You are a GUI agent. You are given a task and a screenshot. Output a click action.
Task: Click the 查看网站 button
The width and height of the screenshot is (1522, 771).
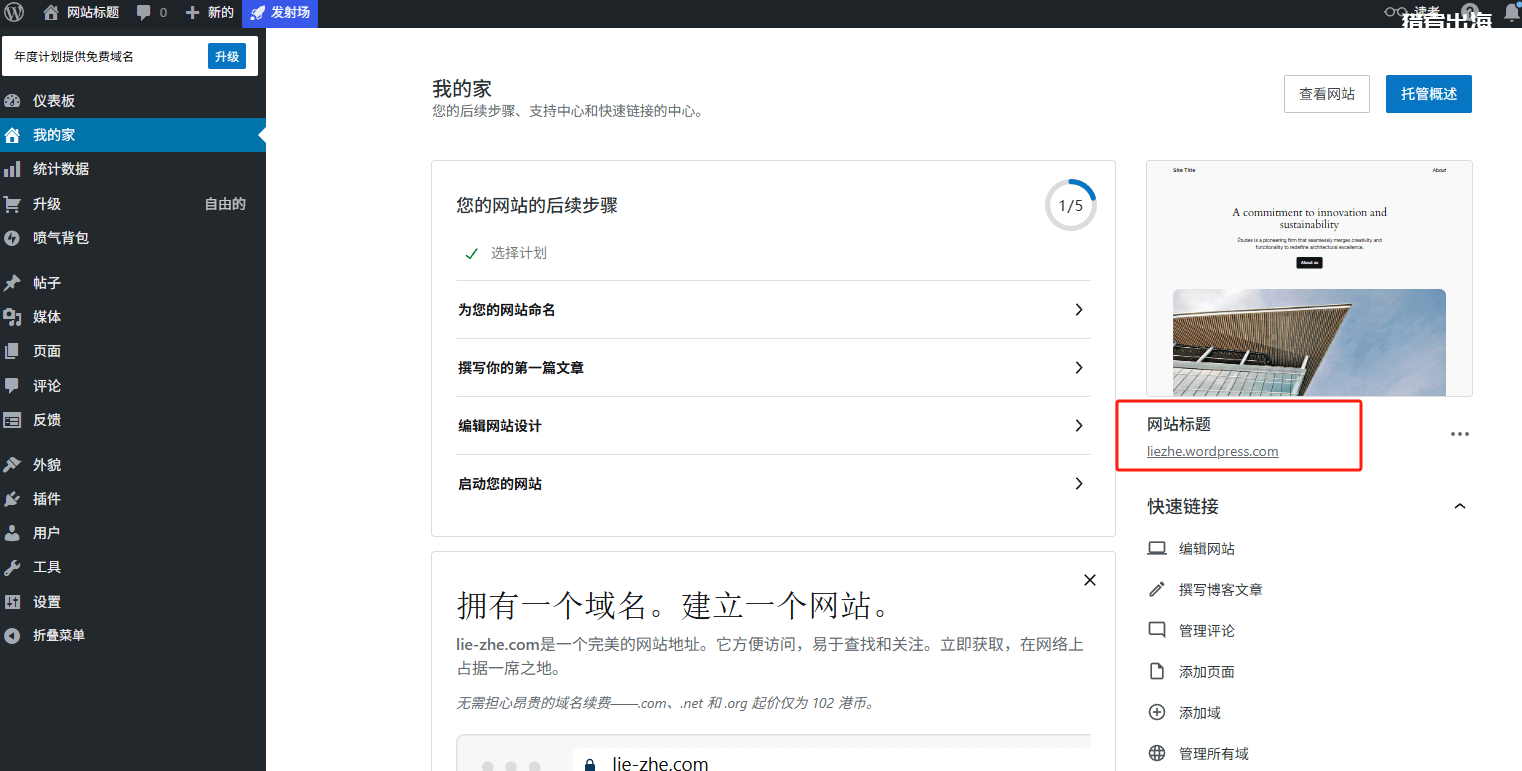(1326, 94)
